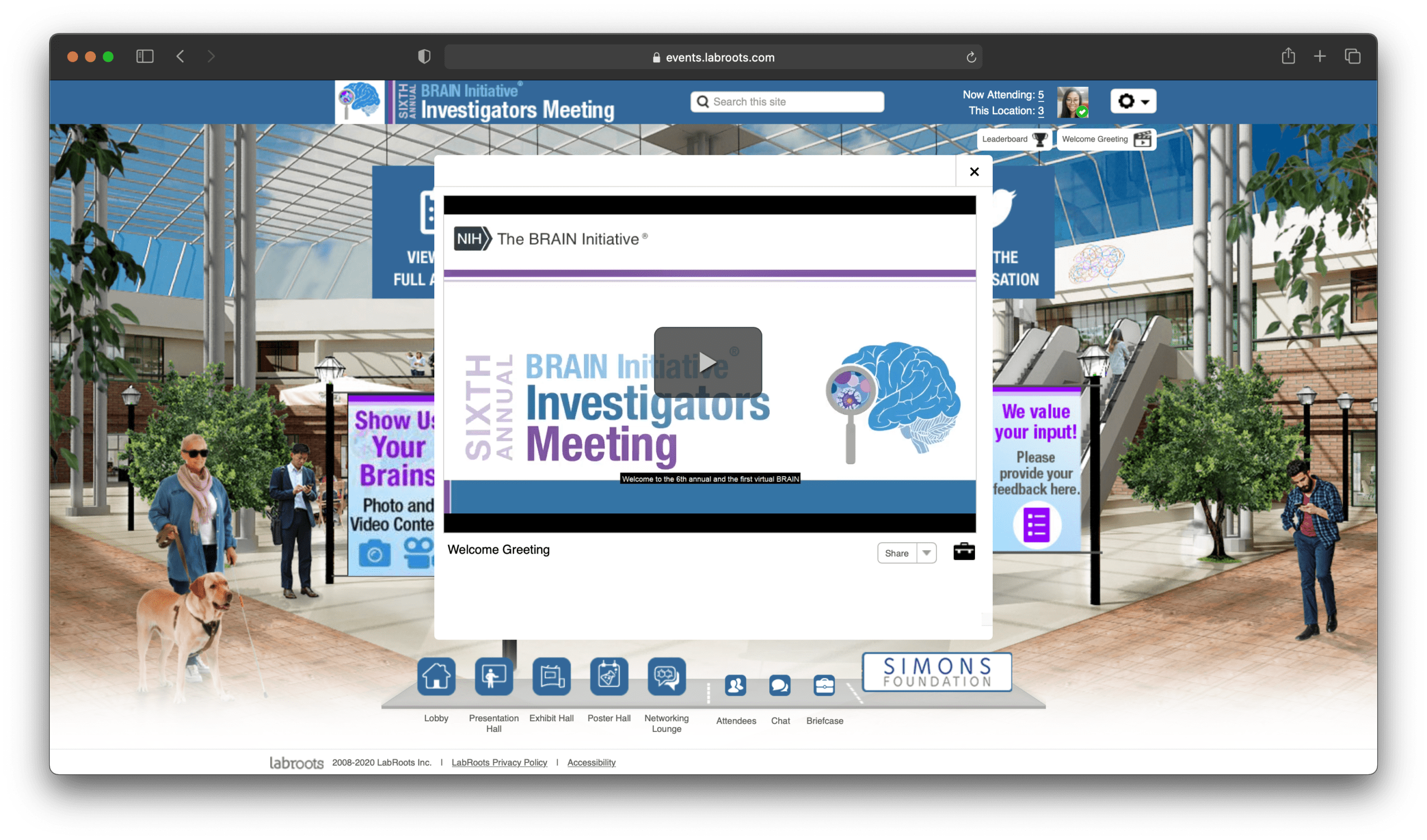
Task: Click the View Full Agenda sign
Action: pyautogui.click(x=403, y=231)
